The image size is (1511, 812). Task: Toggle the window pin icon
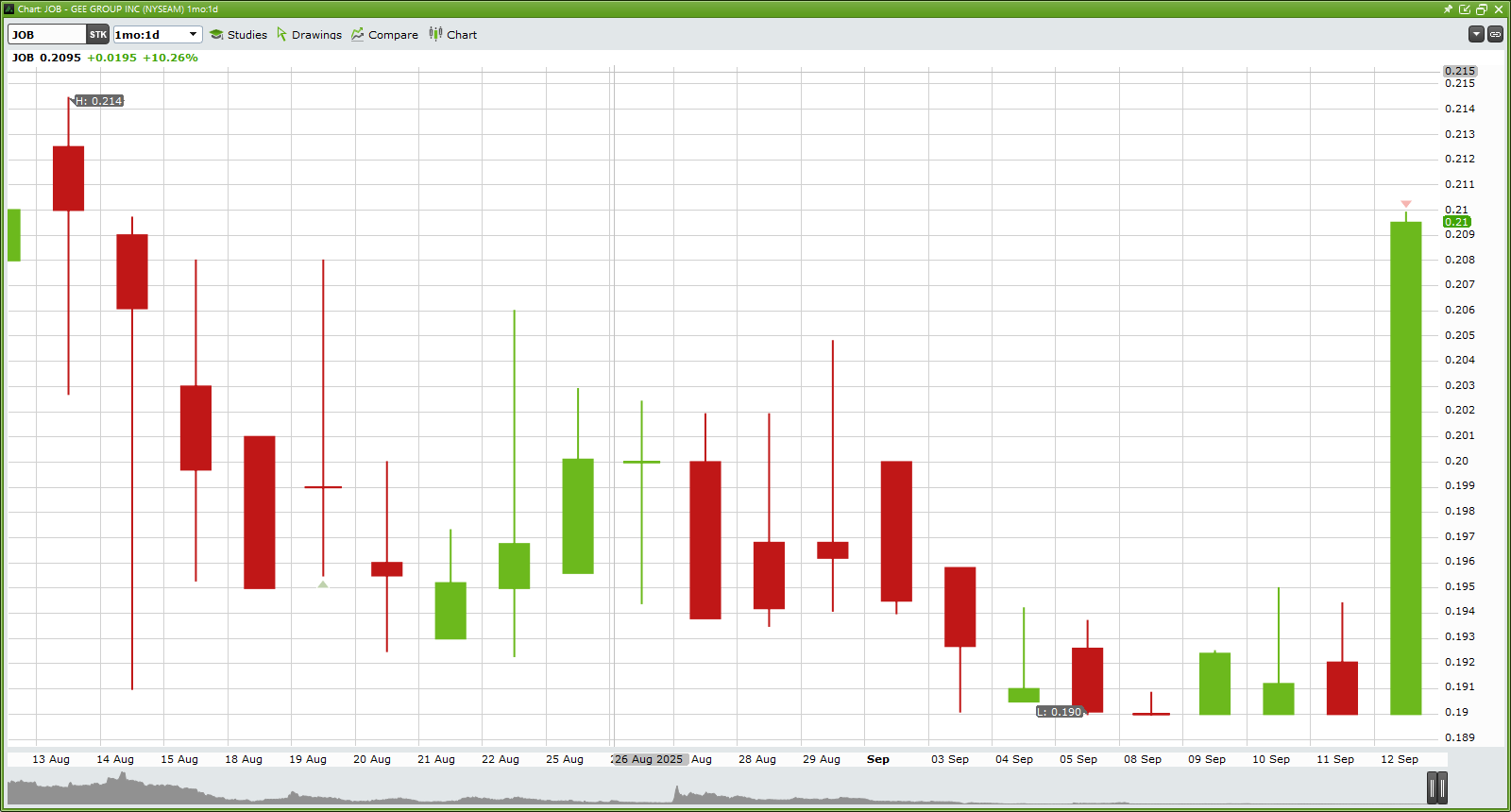pos(1448,9)
